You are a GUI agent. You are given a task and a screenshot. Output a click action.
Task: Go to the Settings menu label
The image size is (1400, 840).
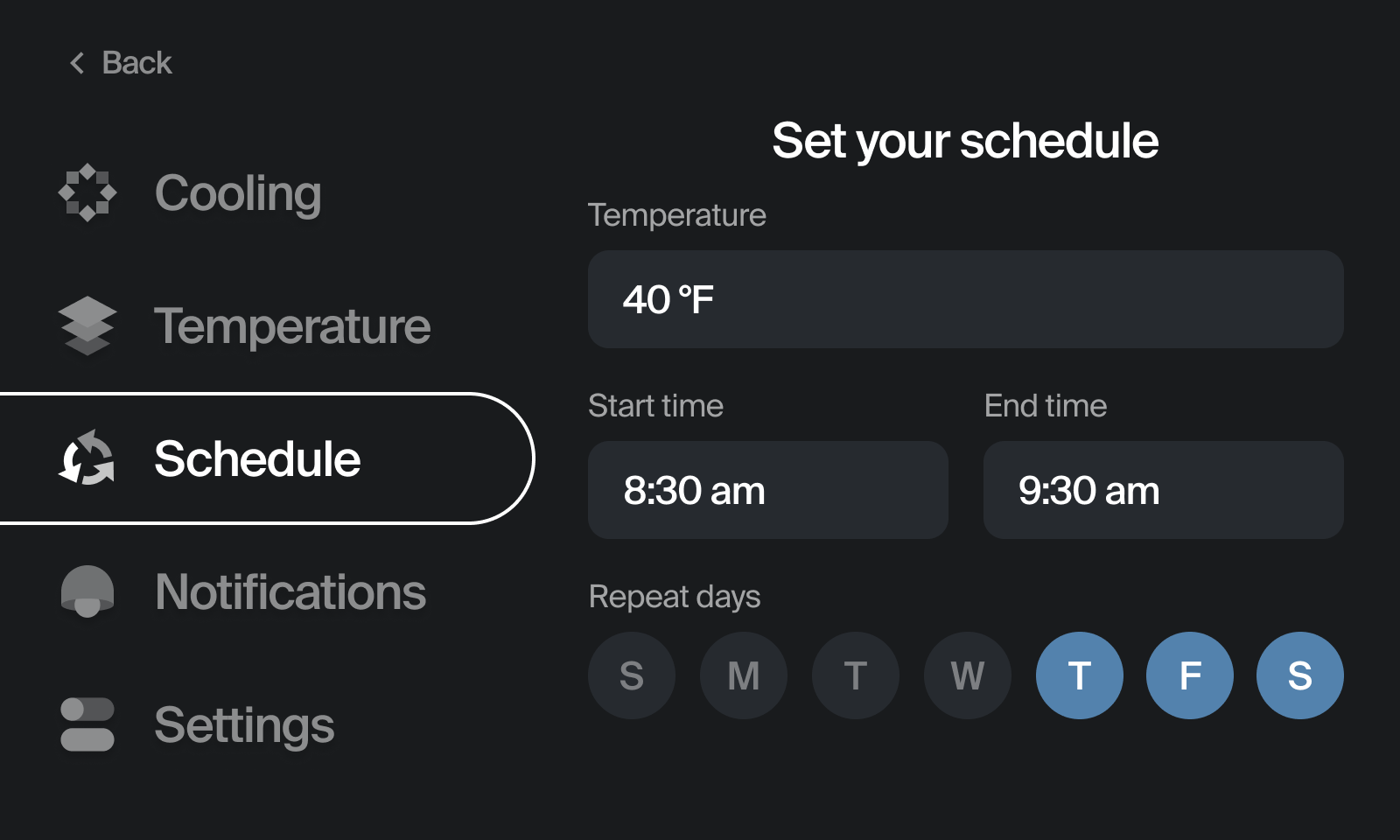(x=244, y=725)
